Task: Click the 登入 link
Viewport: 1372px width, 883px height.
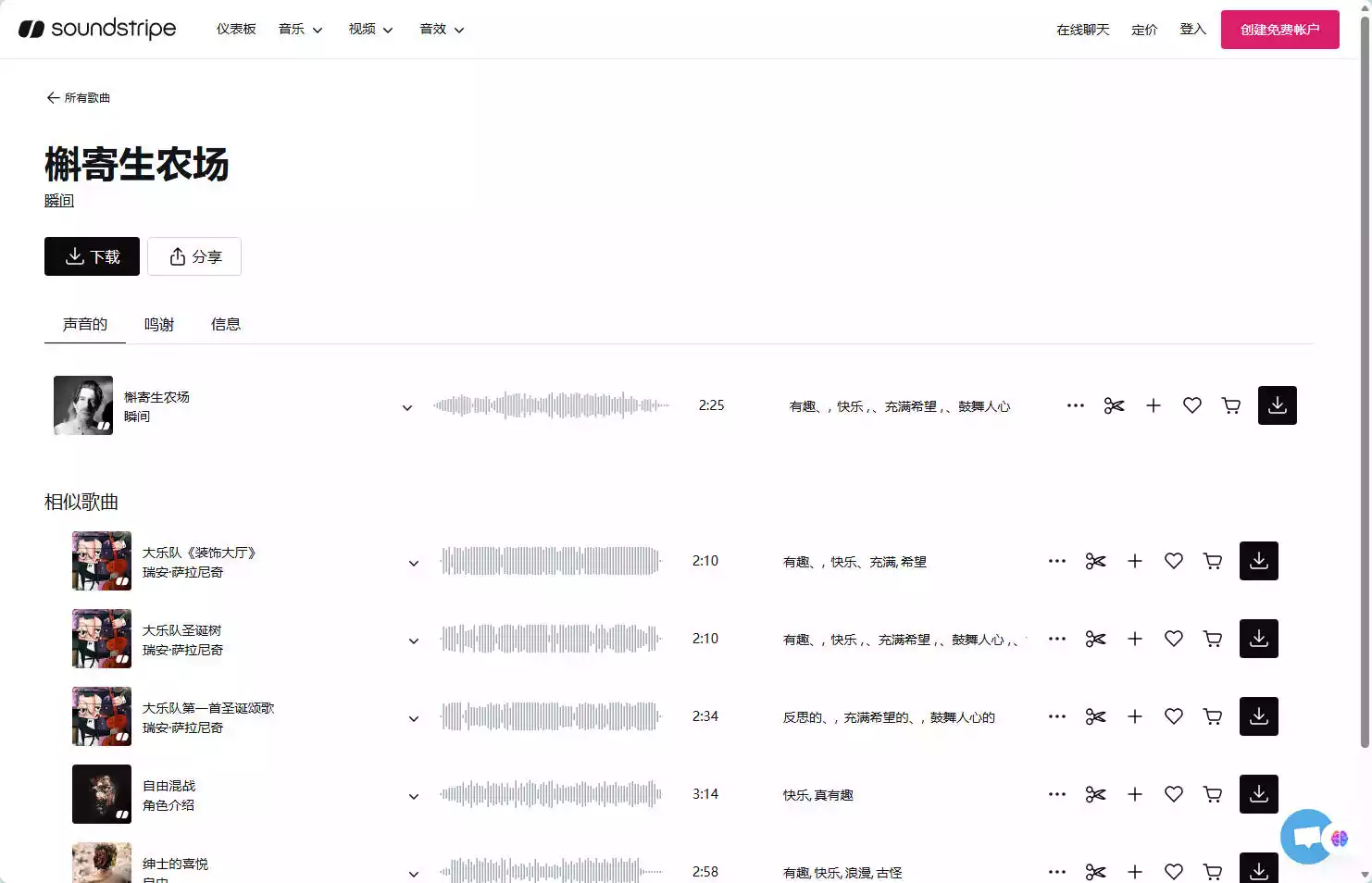Action: (1192, 30)
